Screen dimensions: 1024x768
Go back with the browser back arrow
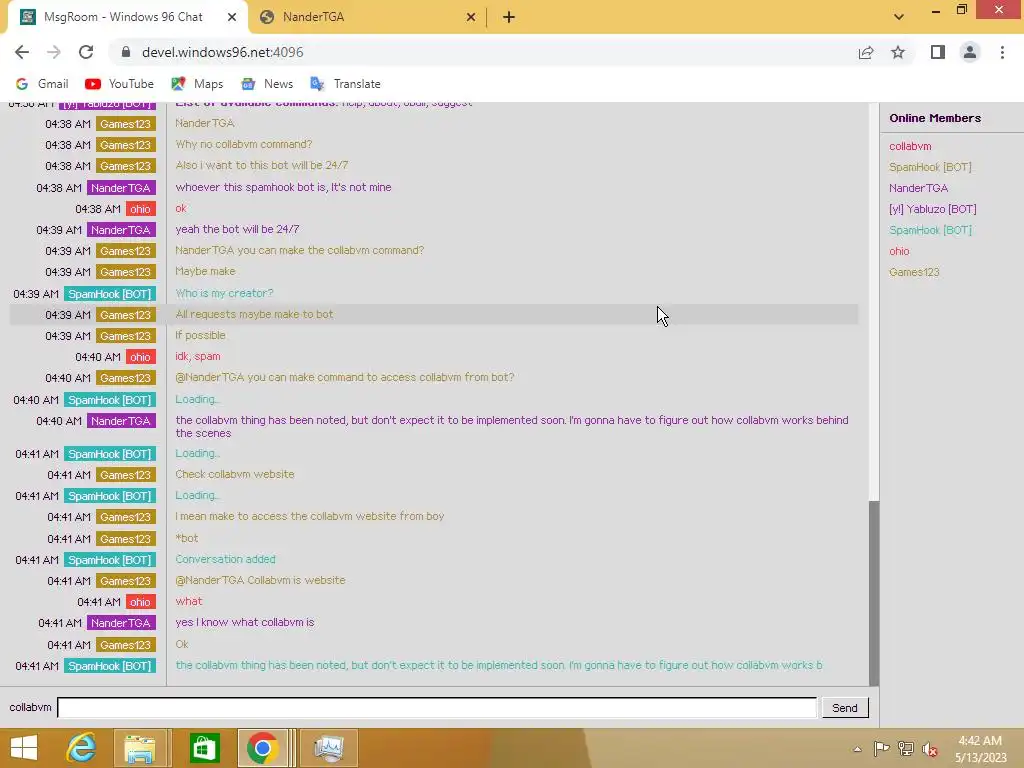click(x=22, y=52)
